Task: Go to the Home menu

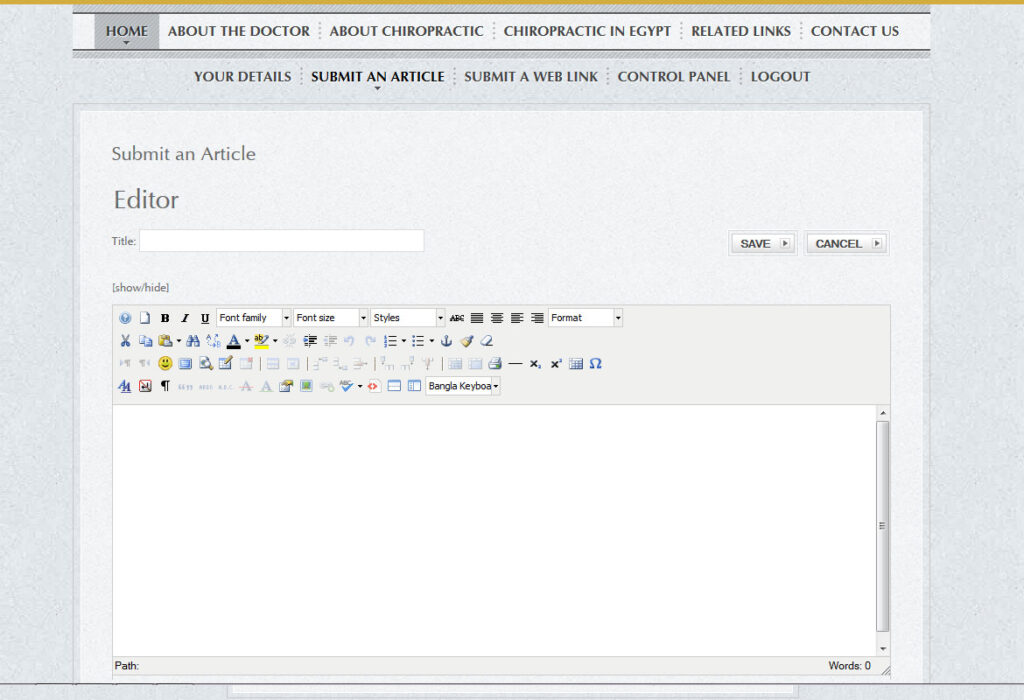Action: click(127, 31)
